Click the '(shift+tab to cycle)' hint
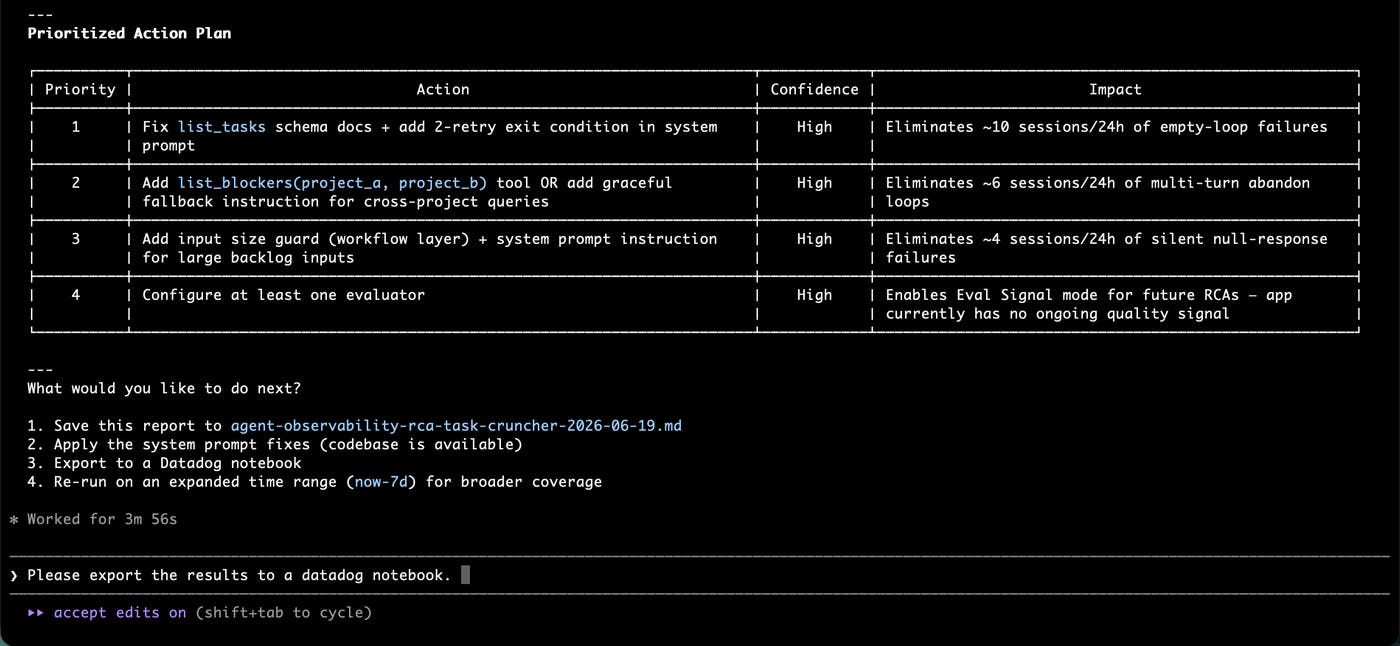This screenshot has height=646, width=1400. click(x=283, y=613)
